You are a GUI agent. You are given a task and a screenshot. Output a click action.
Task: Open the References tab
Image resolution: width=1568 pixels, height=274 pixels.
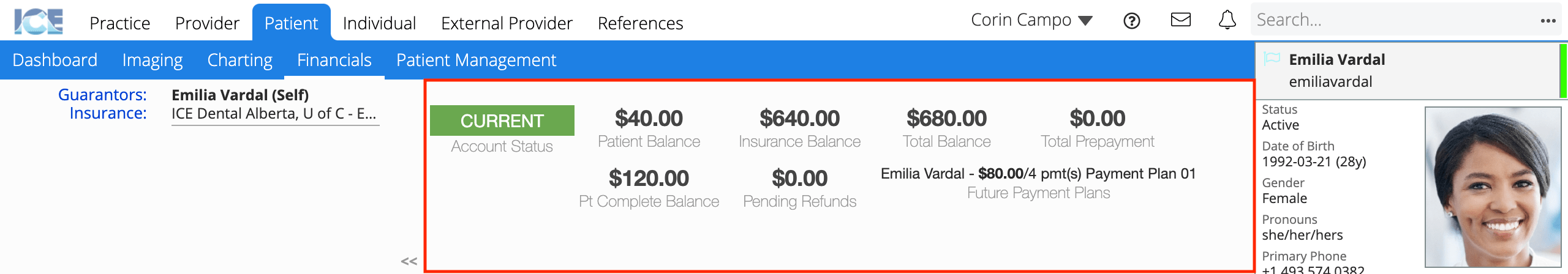(x=640, y=23)
